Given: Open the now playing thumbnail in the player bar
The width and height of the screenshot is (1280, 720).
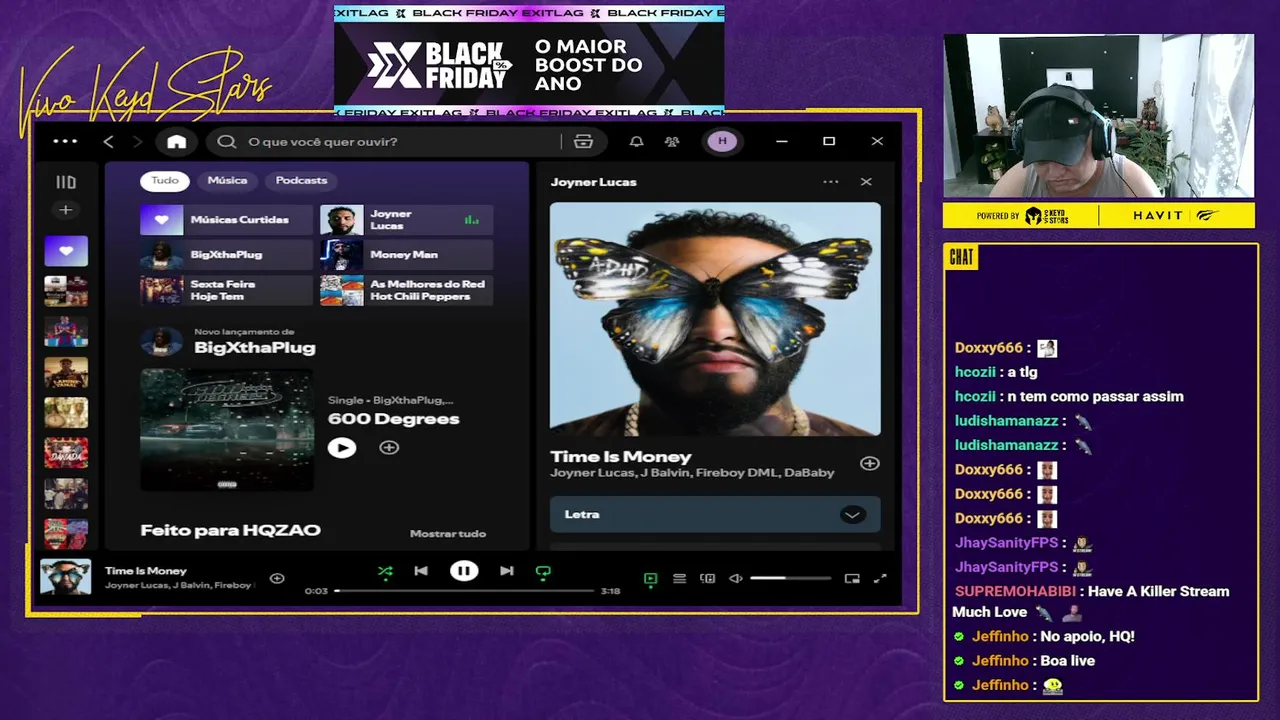Looking at the screenshot, I should (x=66, y=577).
